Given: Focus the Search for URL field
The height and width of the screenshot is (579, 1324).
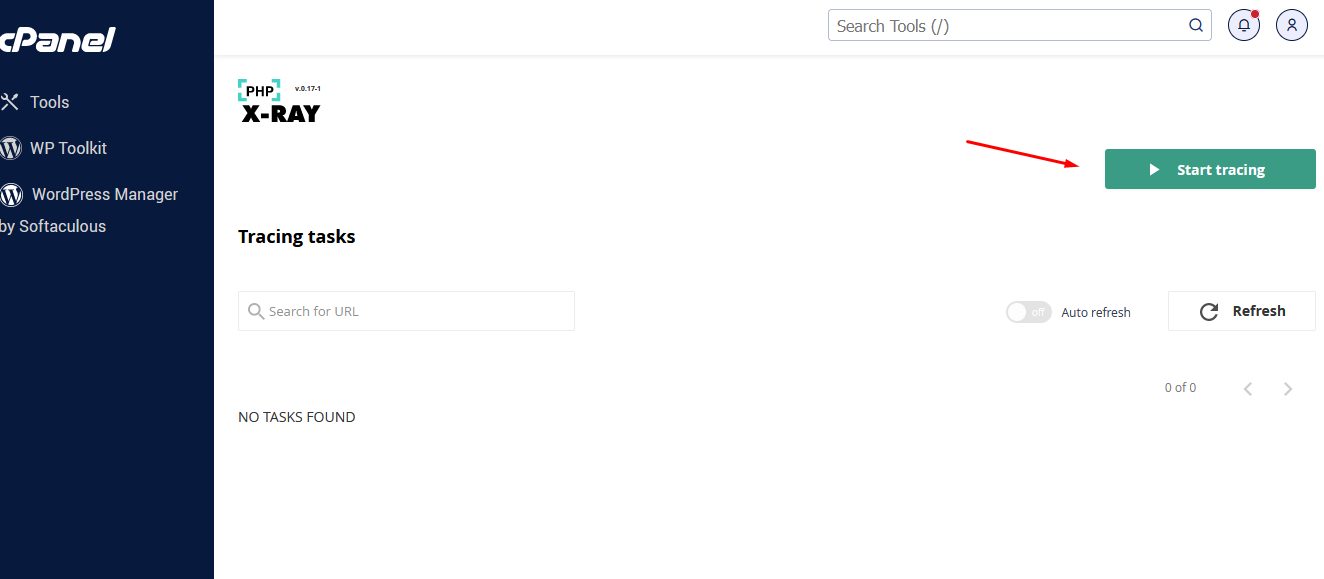Looking at the screenshot, I should click(406, 311).
